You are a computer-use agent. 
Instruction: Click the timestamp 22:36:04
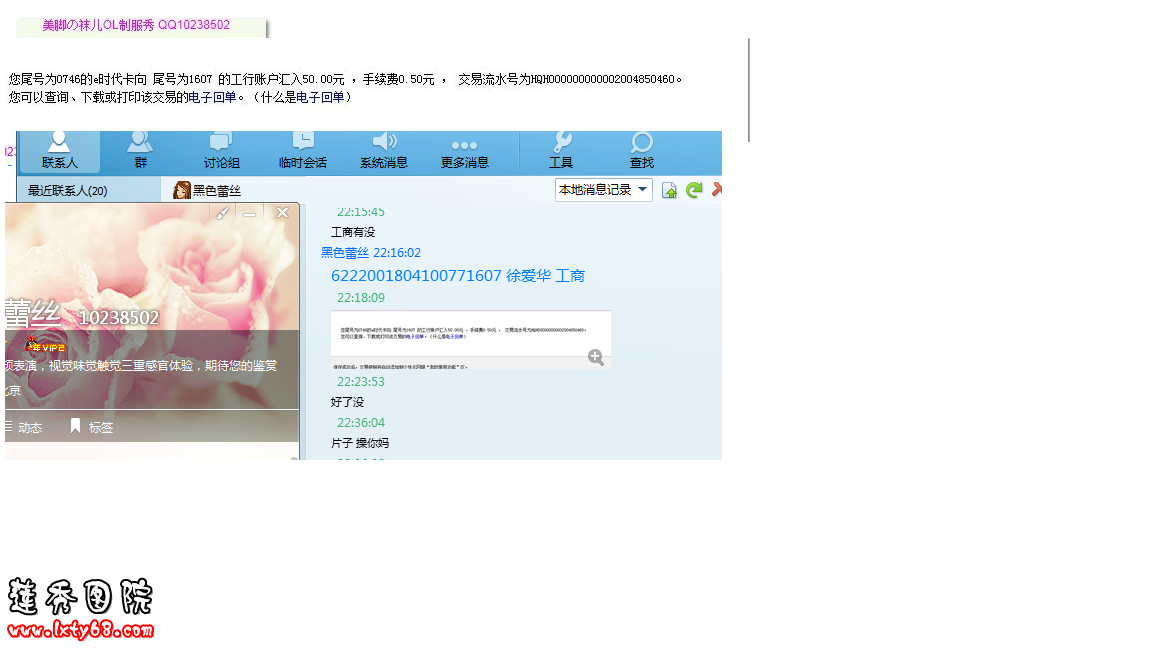point(361,422)
